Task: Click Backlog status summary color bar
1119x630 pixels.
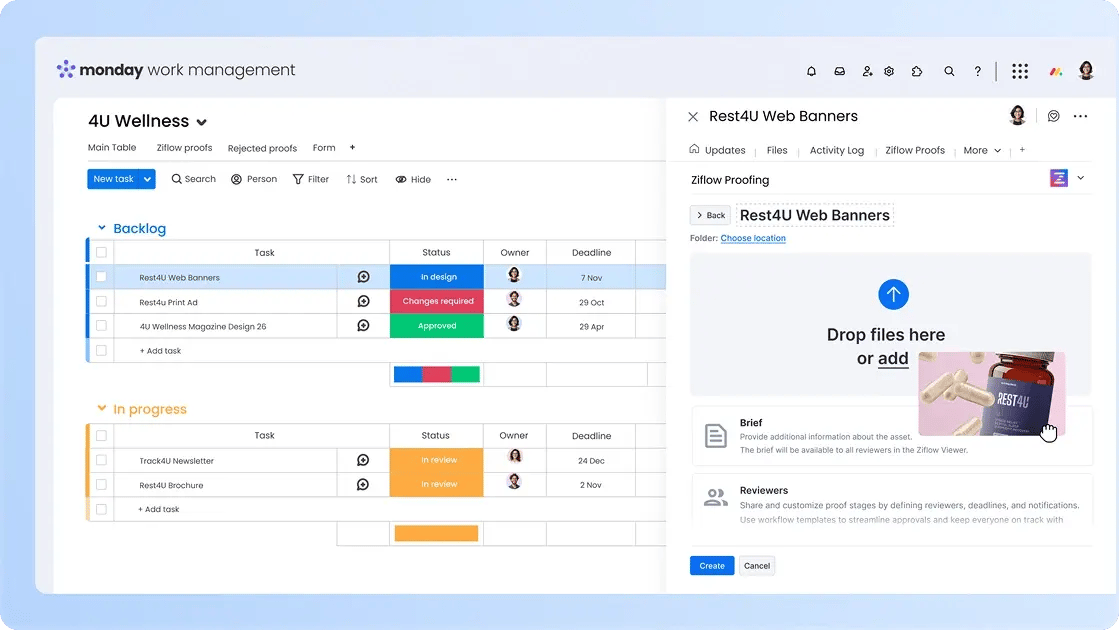Action: pos(437,374)
